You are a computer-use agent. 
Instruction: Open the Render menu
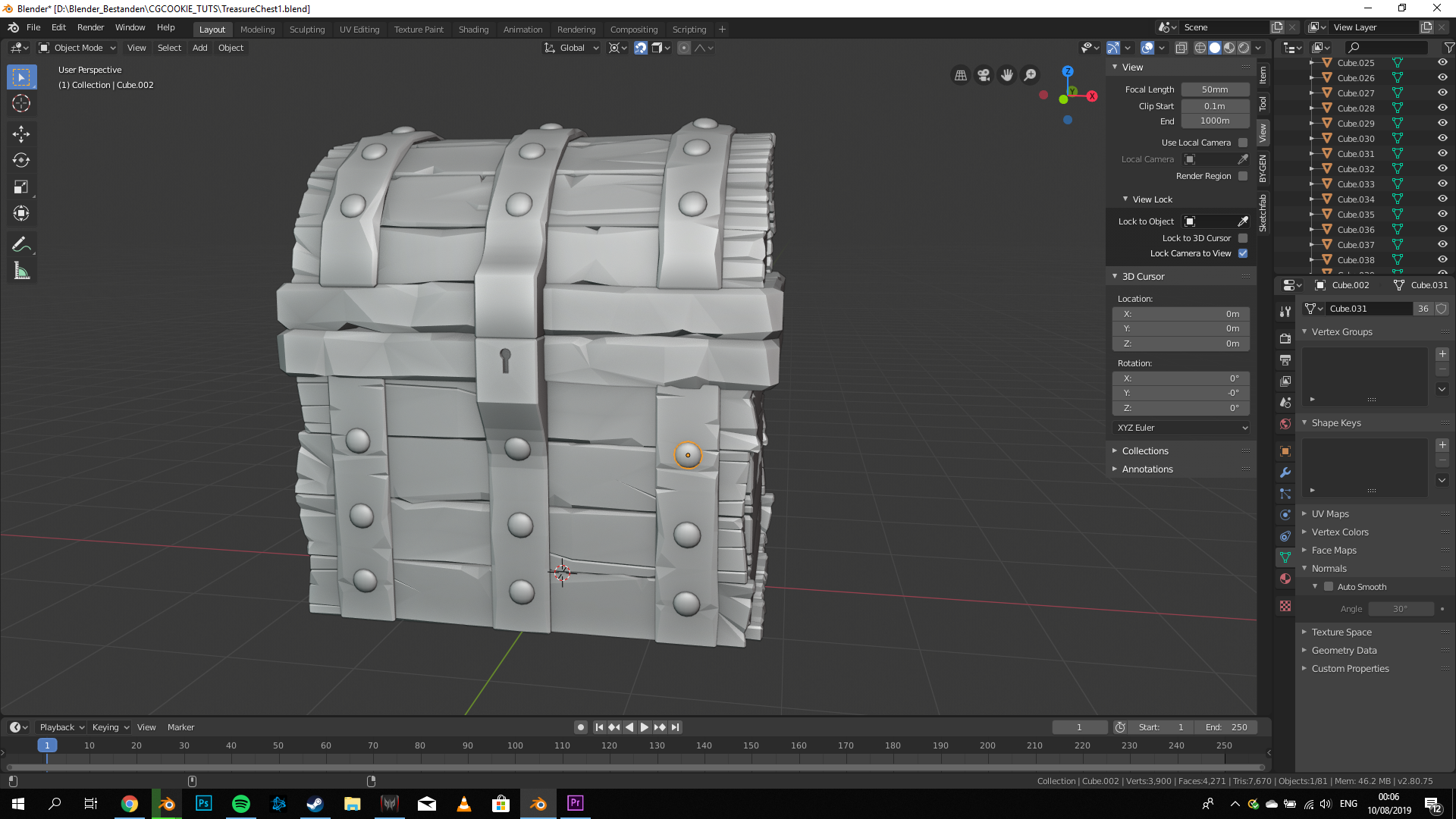[90, 27]
